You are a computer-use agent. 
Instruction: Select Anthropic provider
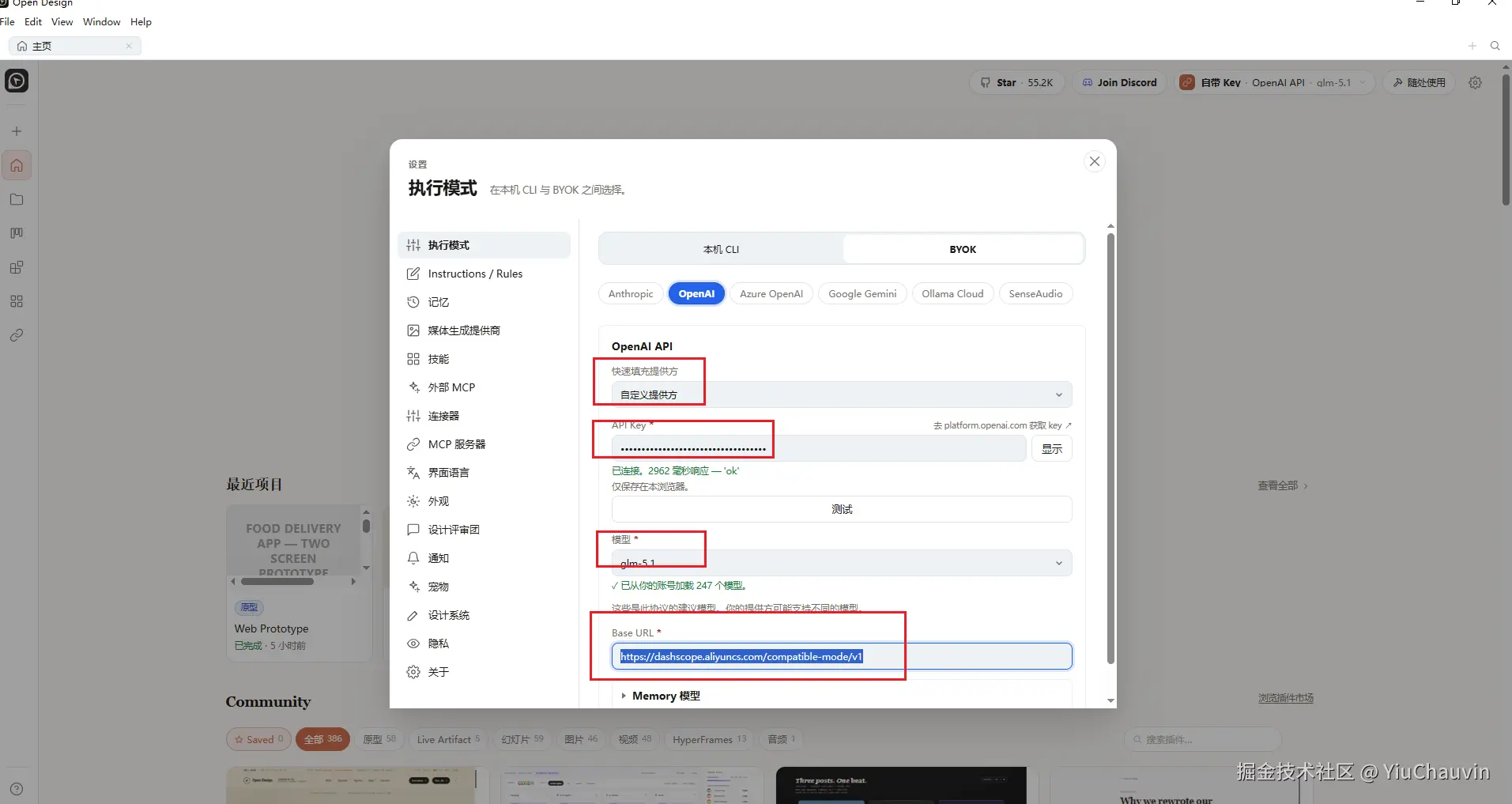tap(631, 293)
